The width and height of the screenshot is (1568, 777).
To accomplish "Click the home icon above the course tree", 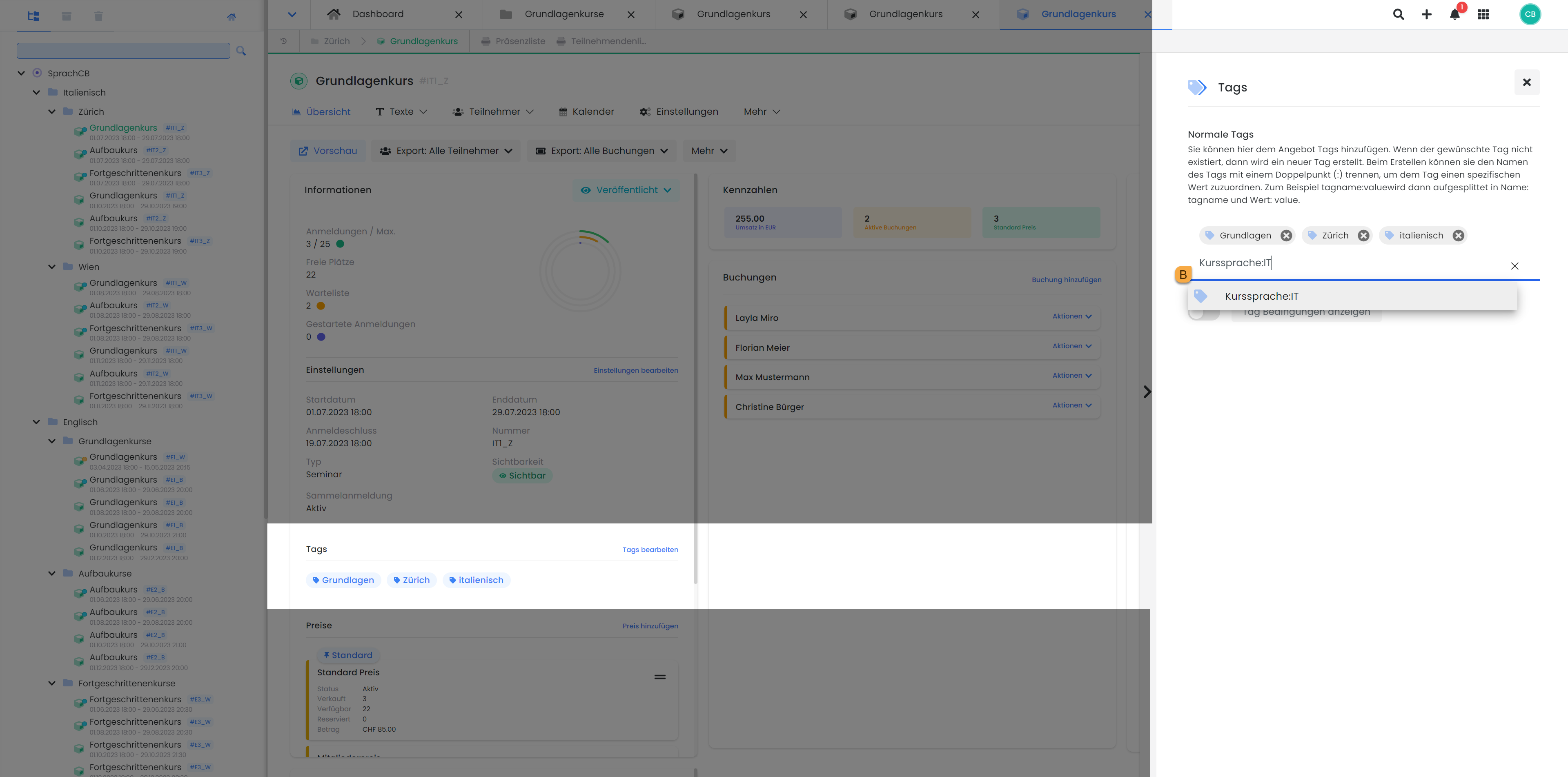I will 232,17.
